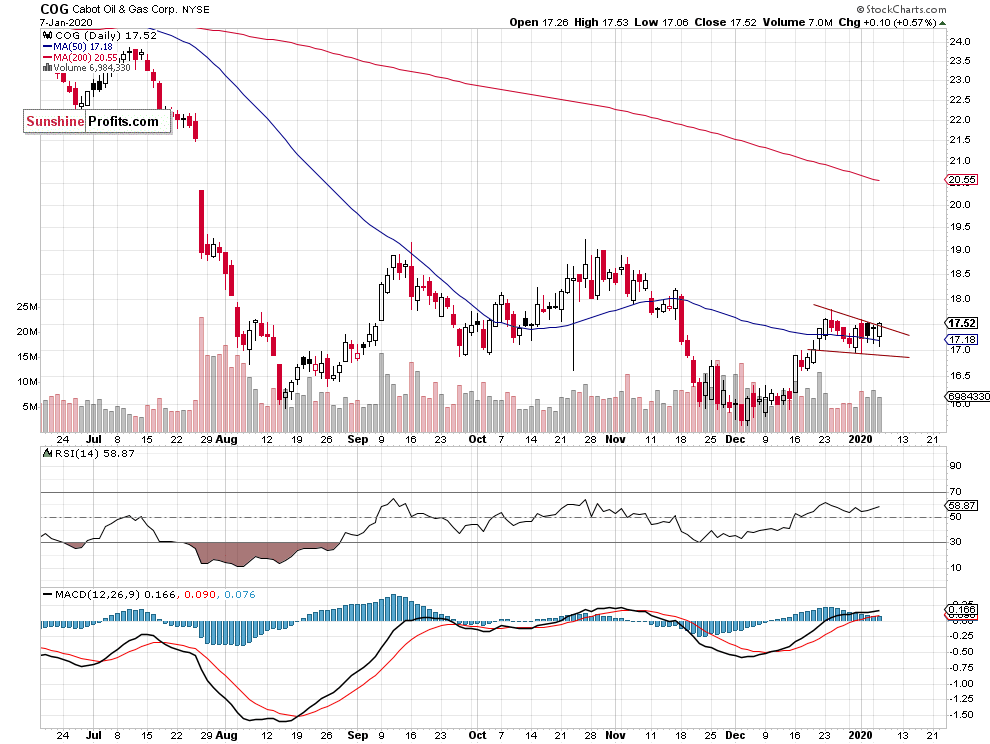Click the 7-Jan-2020 date label
This screenshot has height=744, width=990.
[66, 23]
